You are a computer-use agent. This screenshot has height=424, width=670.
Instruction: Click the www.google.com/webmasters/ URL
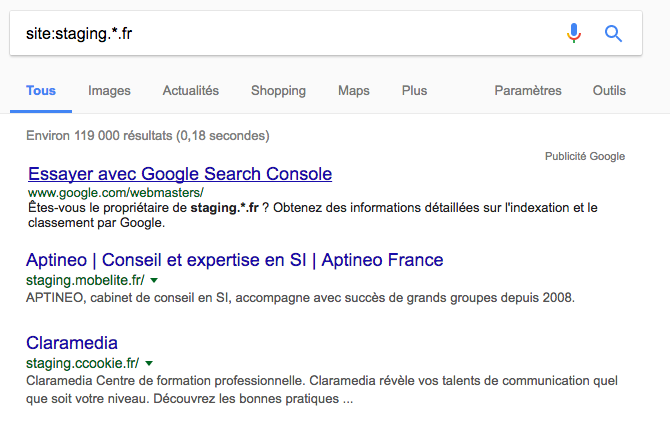(116, 193)
